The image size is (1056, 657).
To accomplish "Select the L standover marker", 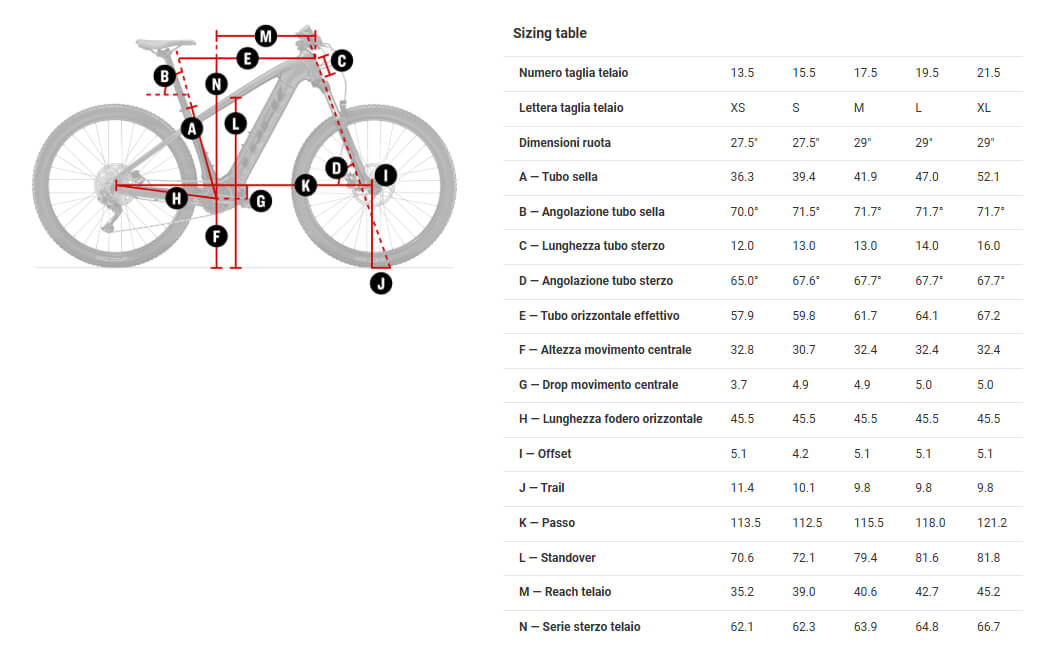I will tap(235, 123).
